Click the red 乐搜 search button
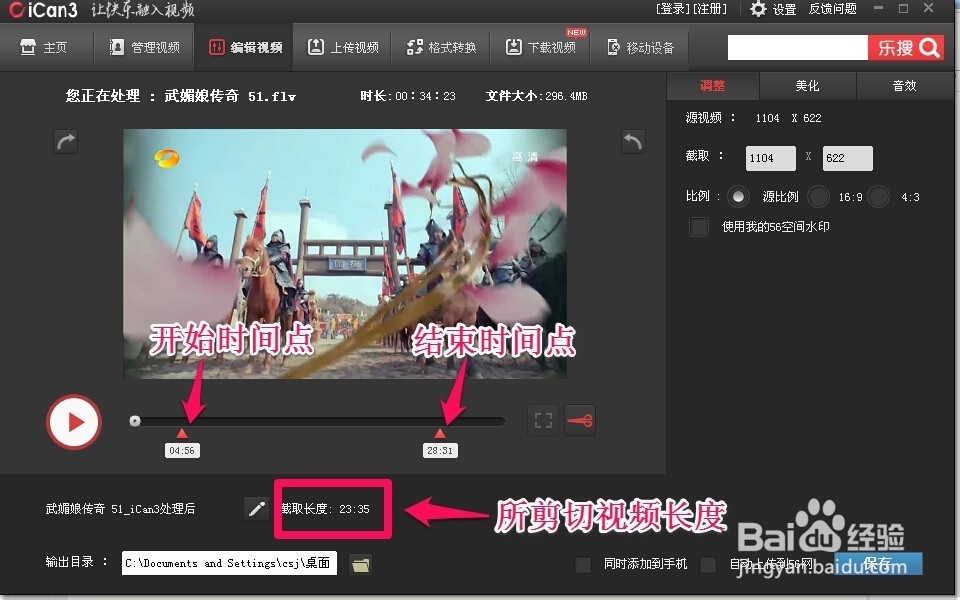The width and height of the screenshot is (960, 600). tap(906, 48)
